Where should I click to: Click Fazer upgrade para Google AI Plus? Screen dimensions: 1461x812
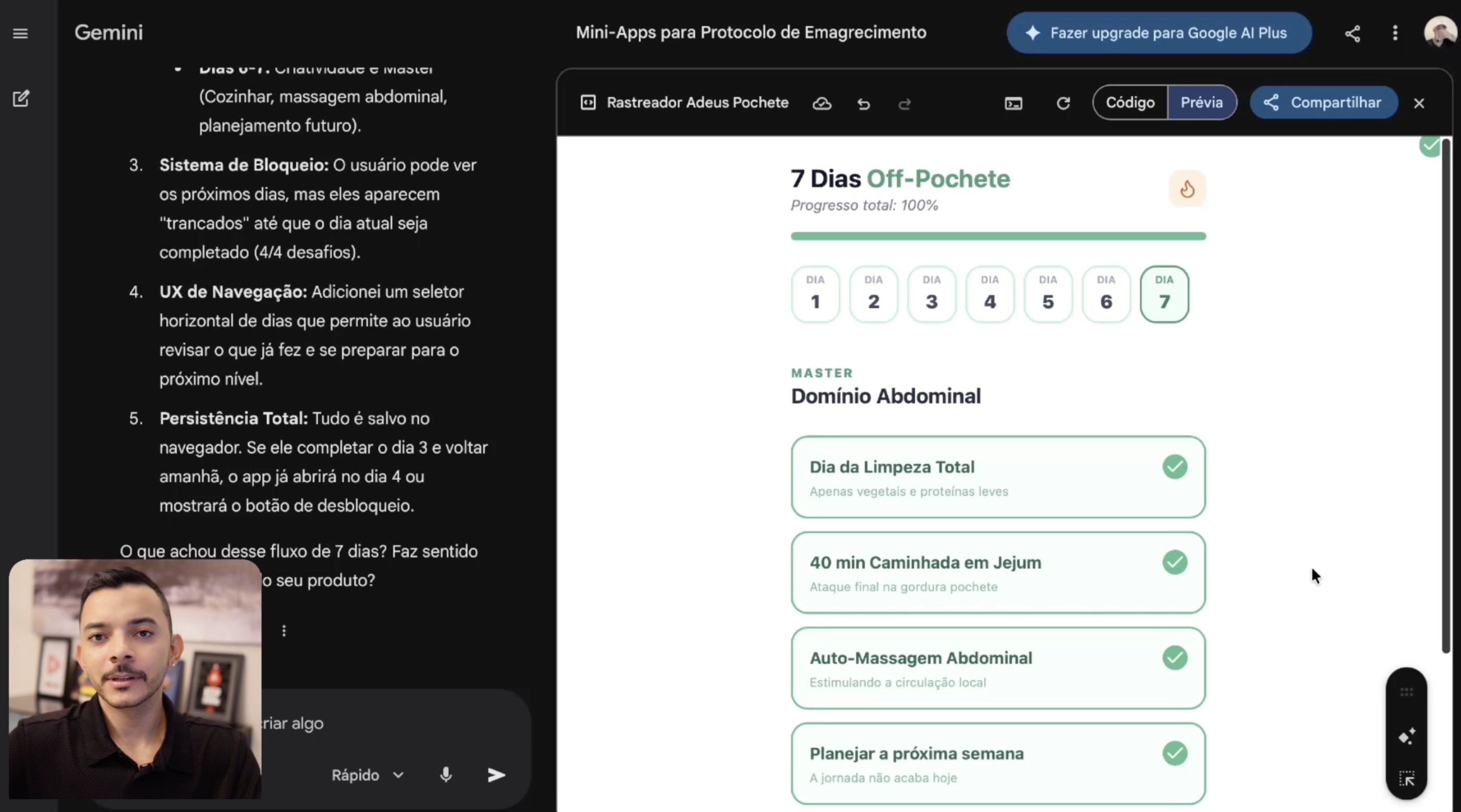coord(1159,33)
